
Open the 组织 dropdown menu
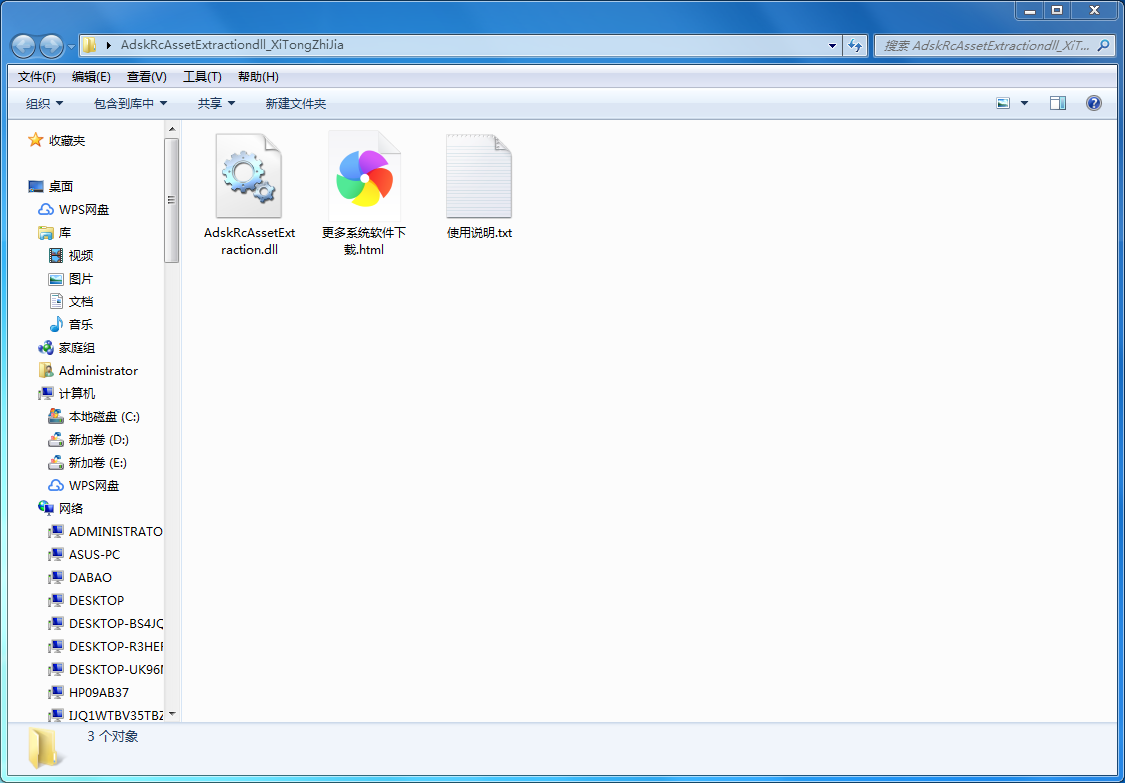[44, 103]
